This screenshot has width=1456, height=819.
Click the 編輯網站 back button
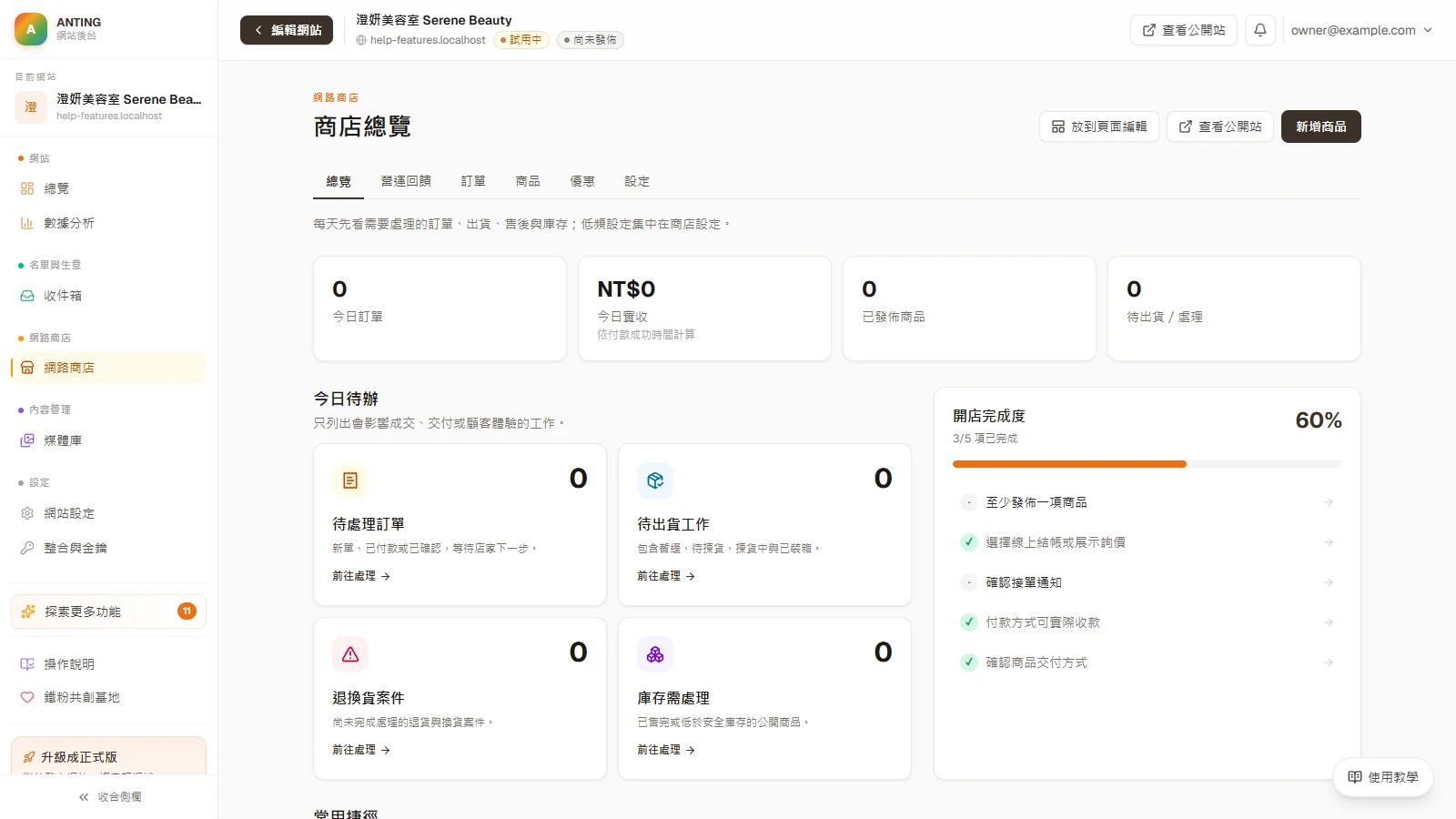click(287, 30)
